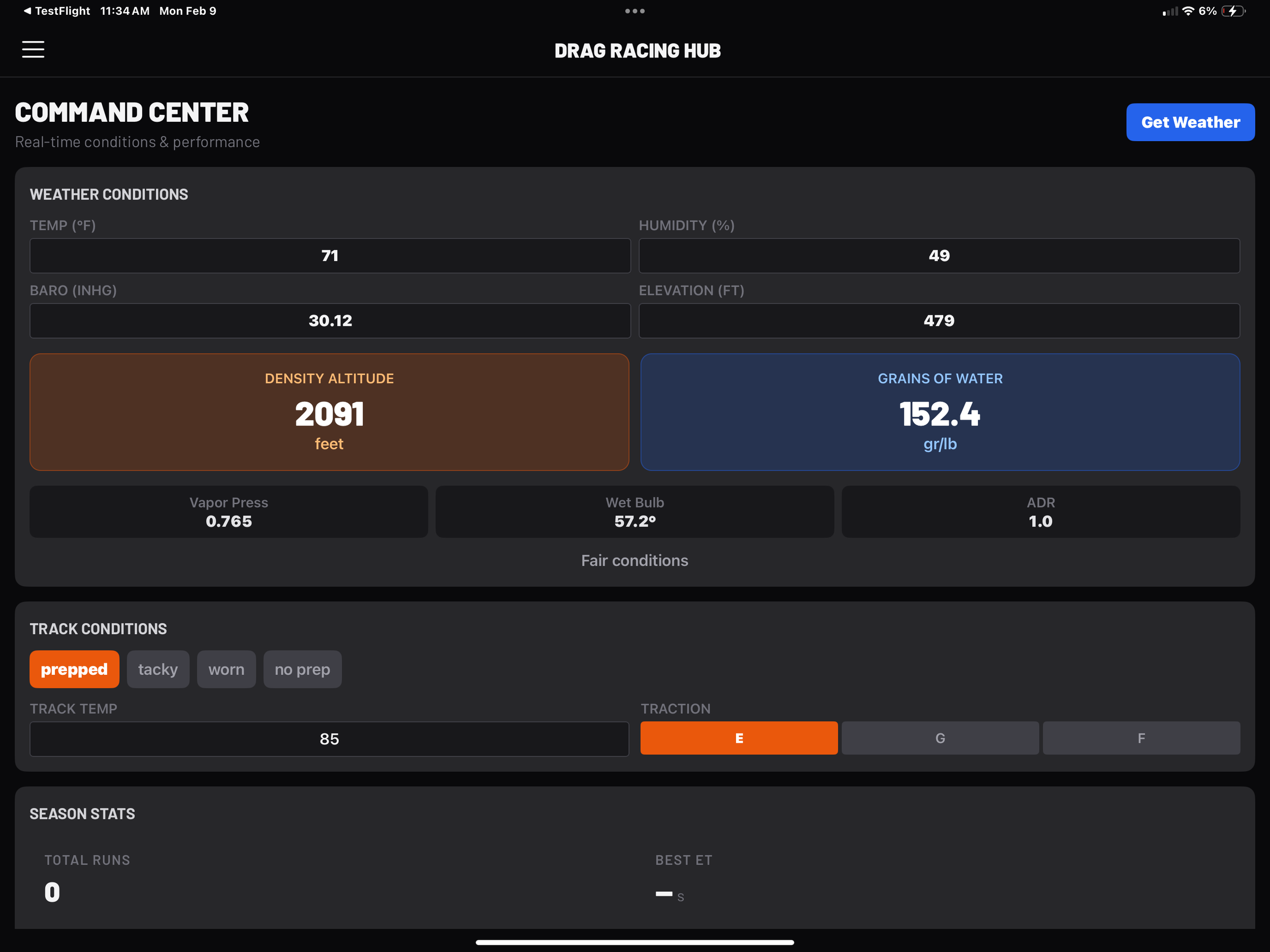
Task: Edit the Track Temp field
Action: pyautogui.click(x=329, y=739)
